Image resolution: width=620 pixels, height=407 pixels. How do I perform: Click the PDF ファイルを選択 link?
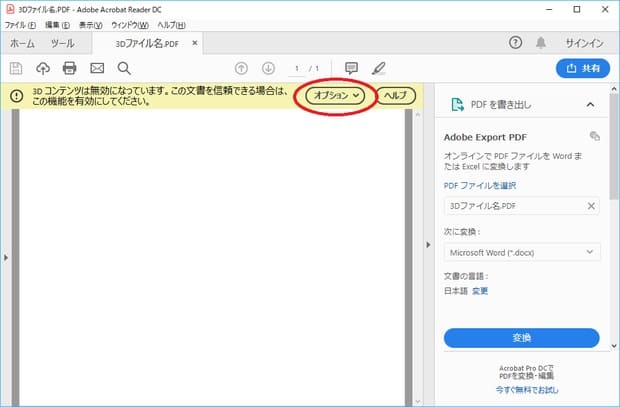(x=480, y=185)
